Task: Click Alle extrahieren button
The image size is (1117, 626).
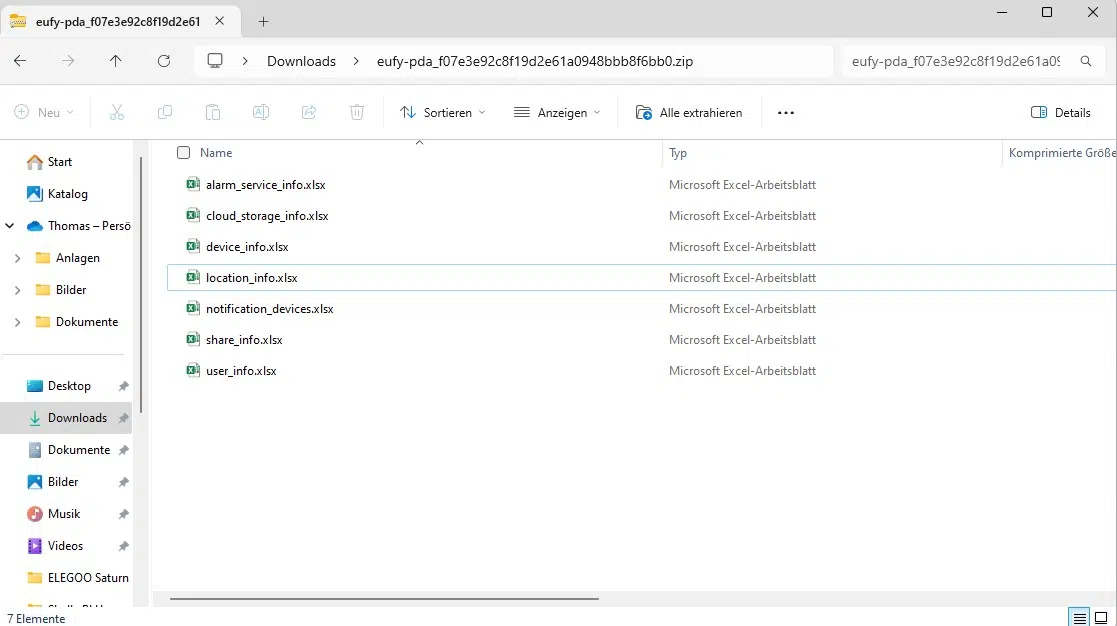Action: [689, 113]
